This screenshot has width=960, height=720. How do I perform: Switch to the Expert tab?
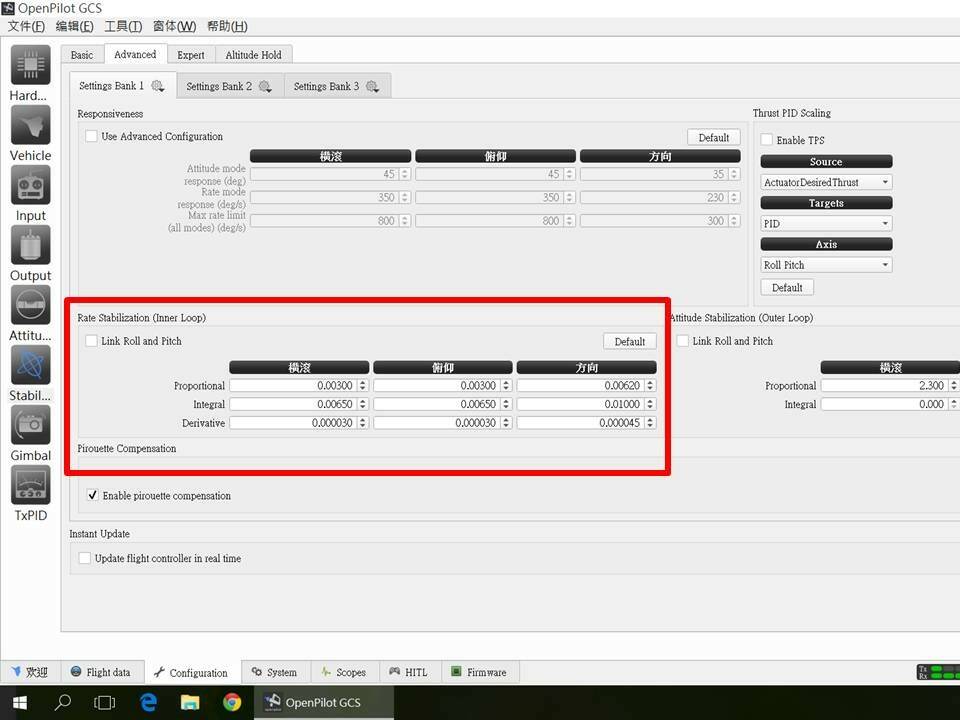tap(191, 55)
